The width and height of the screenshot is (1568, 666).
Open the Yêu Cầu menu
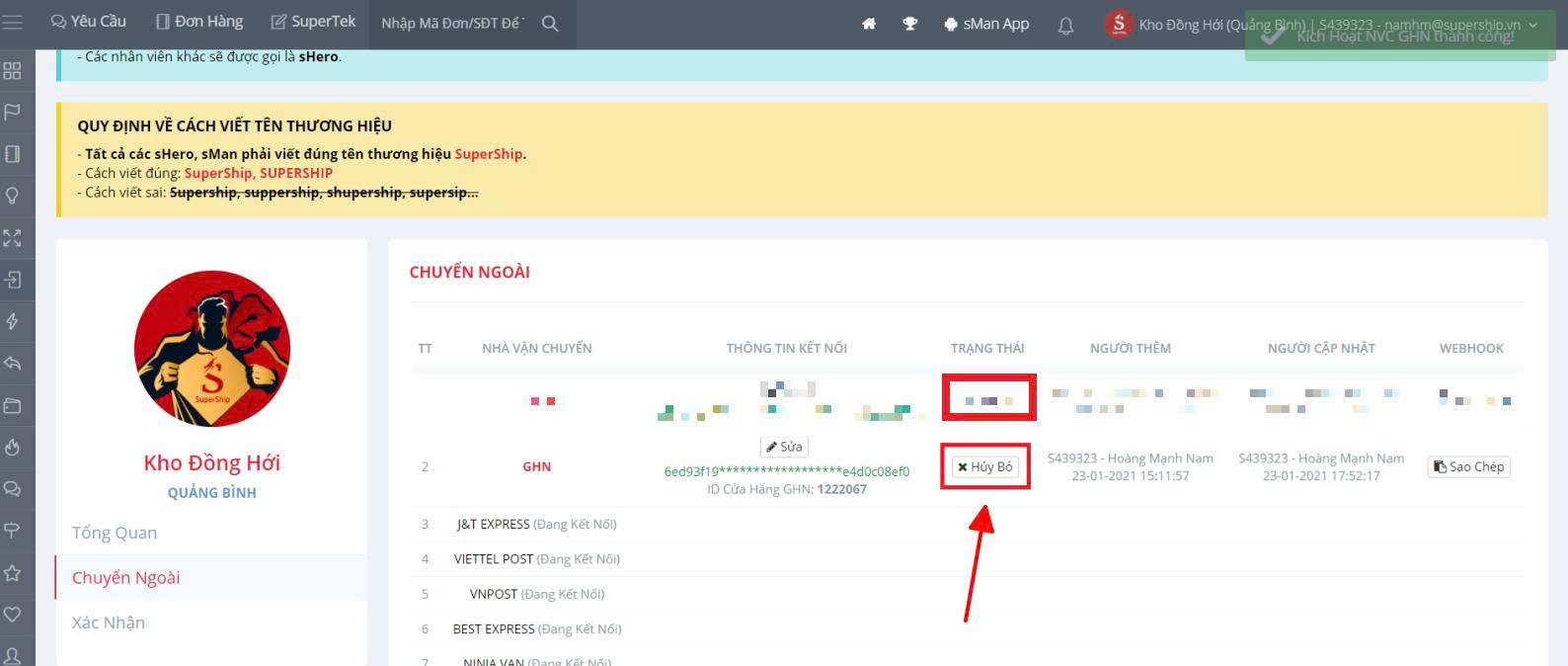88,22
